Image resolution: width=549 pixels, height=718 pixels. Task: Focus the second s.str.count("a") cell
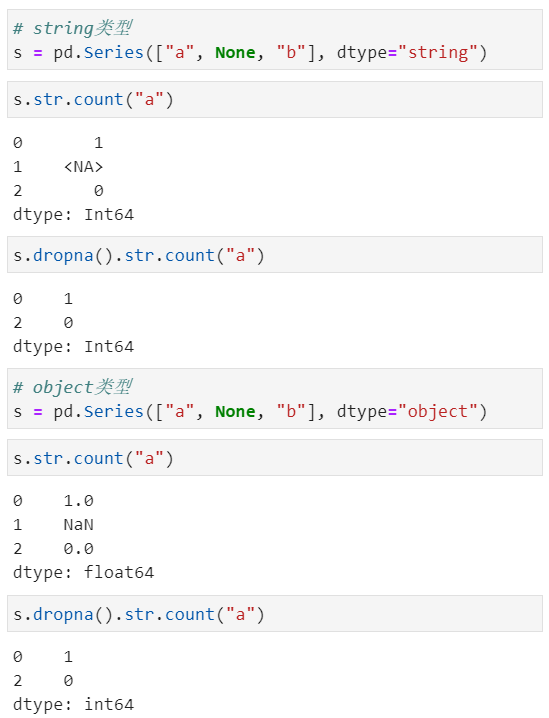pos(275,458)
